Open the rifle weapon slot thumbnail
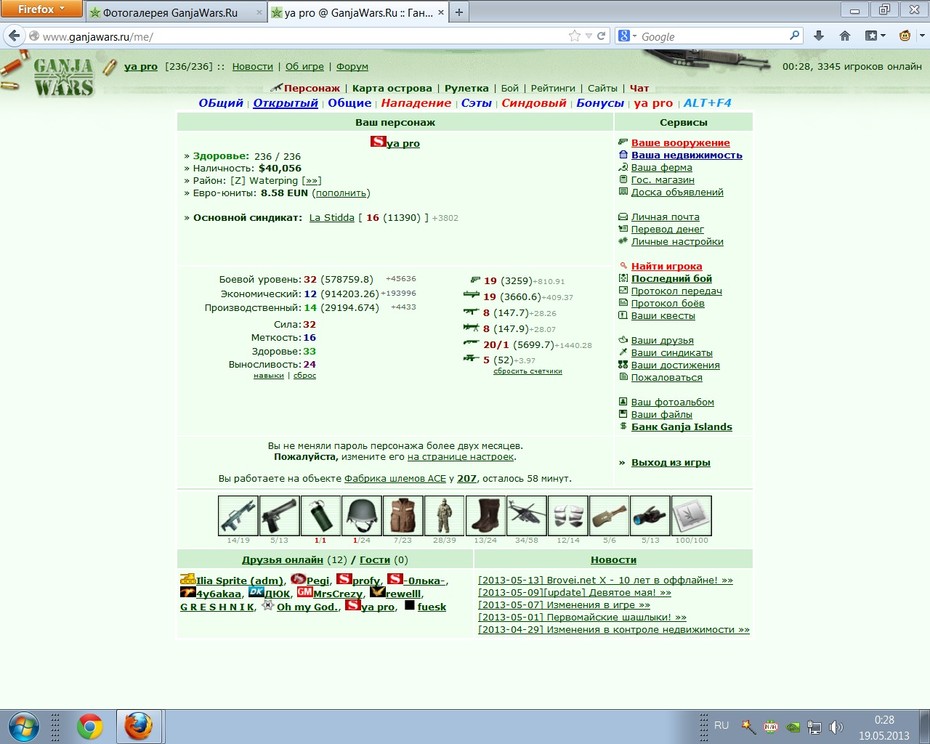 (238, 516)
